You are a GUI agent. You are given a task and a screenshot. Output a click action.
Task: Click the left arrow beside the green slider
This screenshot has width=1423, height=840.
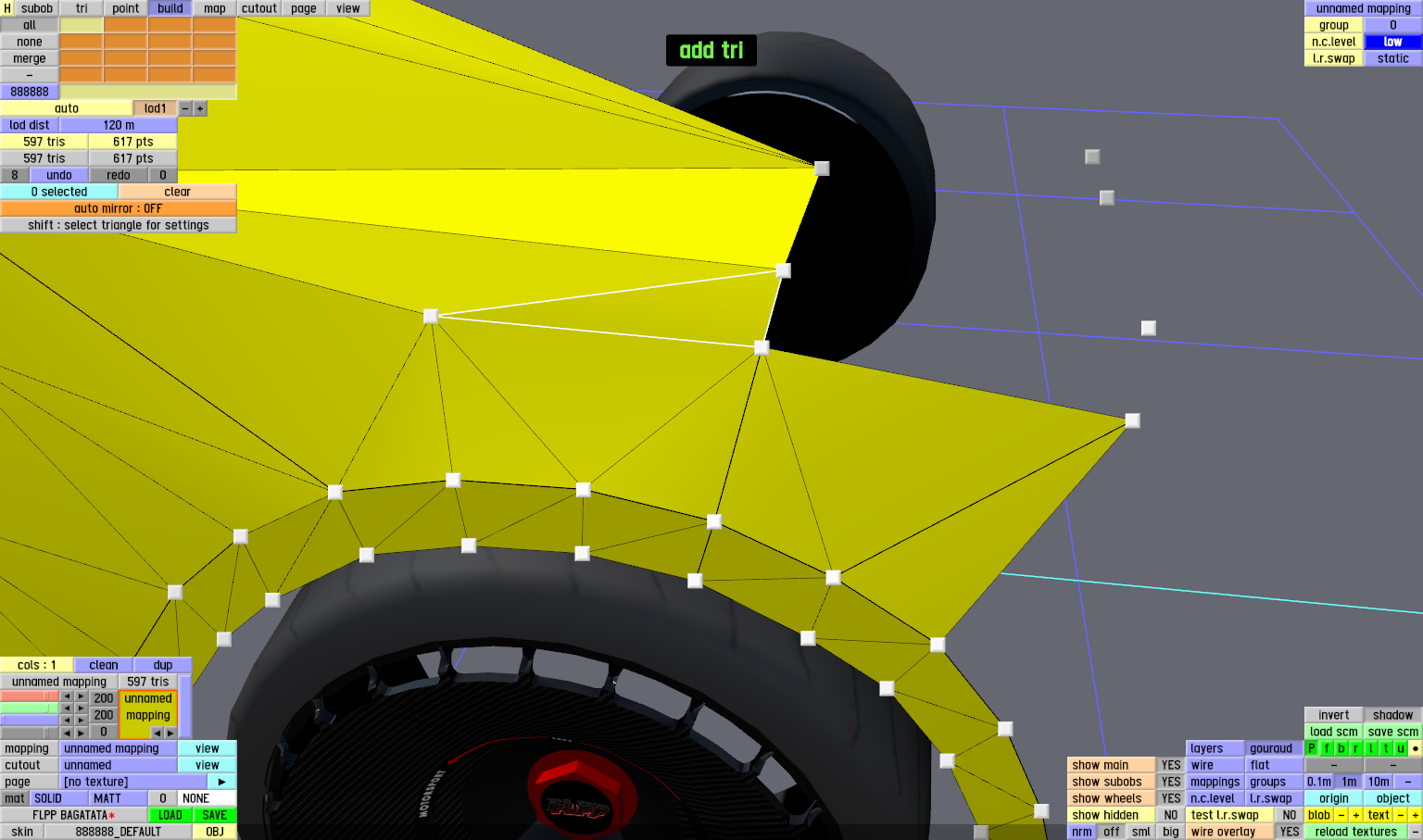point(67,708)
